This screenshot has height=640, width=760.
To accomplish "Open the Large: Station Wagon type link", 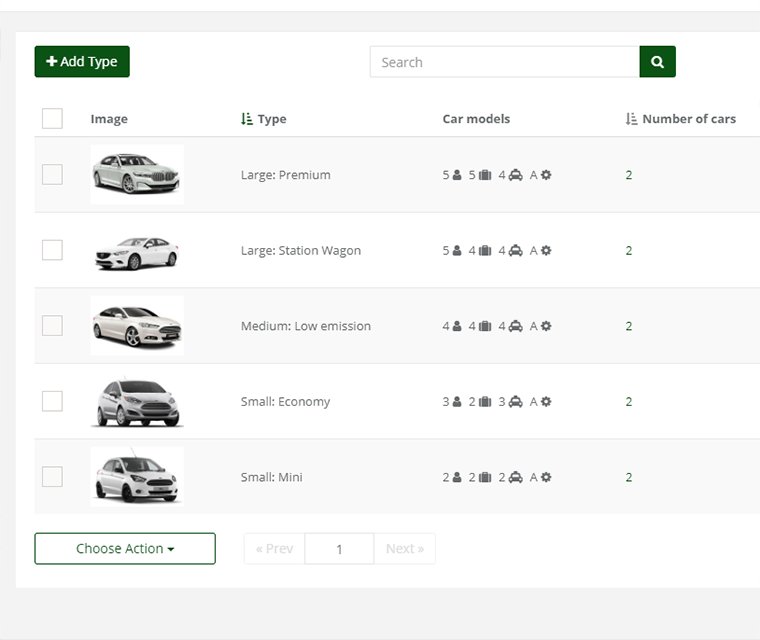I will [x=300, y=251].
